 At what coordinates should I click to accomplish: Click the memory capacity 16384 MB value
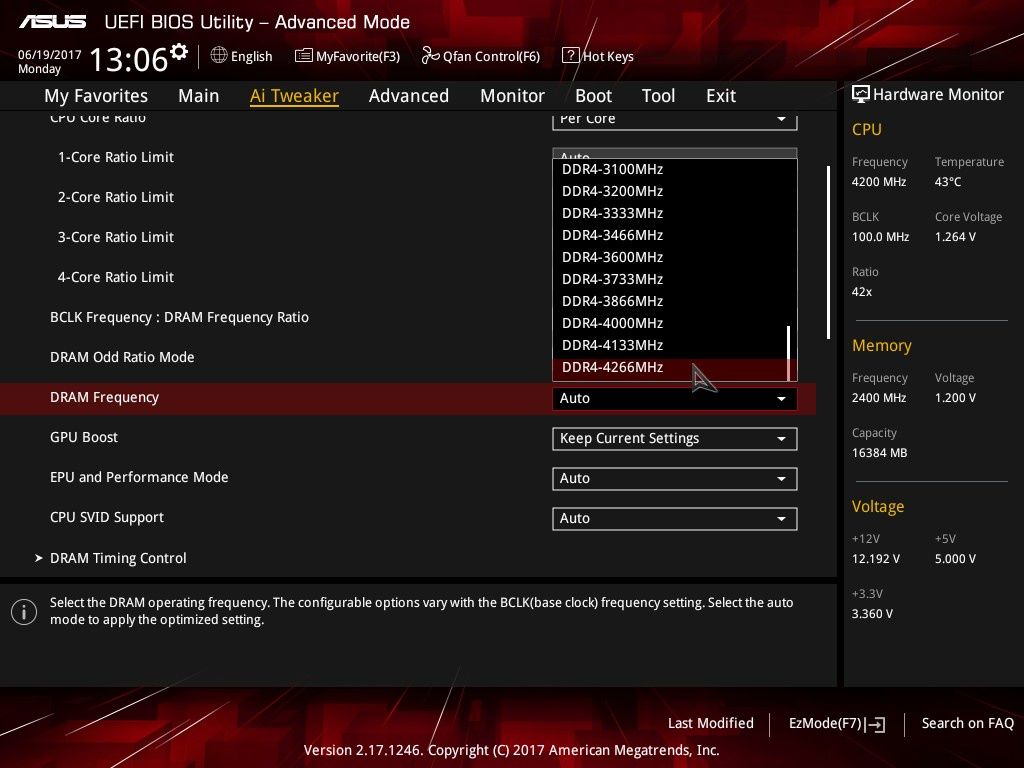tap(880, 453)
